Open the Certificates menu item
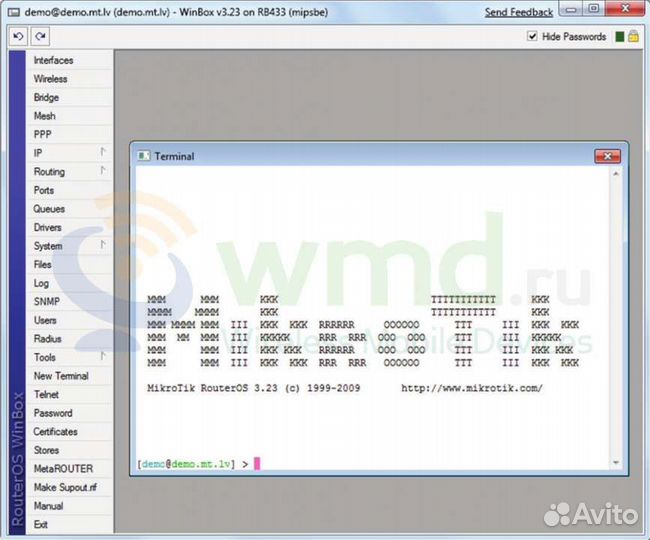The image size is (650, 540). (x=69, y=432)
